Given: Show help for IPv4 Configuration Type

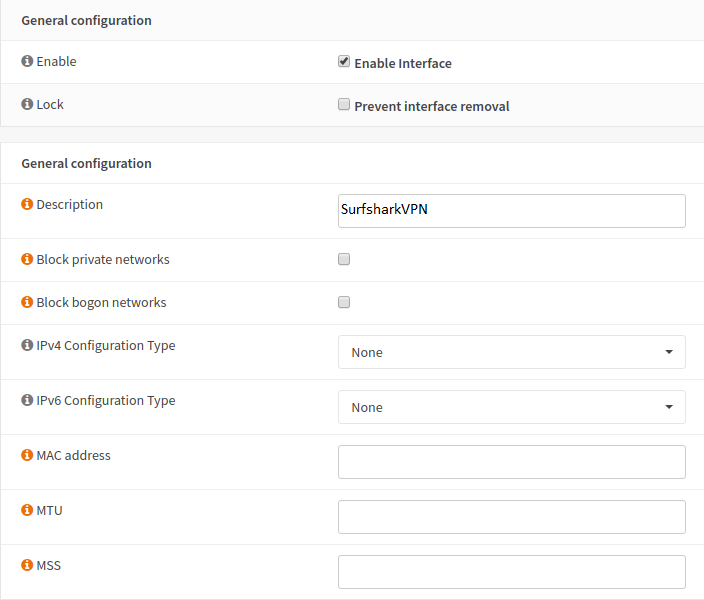Looking at the screenshot, I should coord(27,346).
